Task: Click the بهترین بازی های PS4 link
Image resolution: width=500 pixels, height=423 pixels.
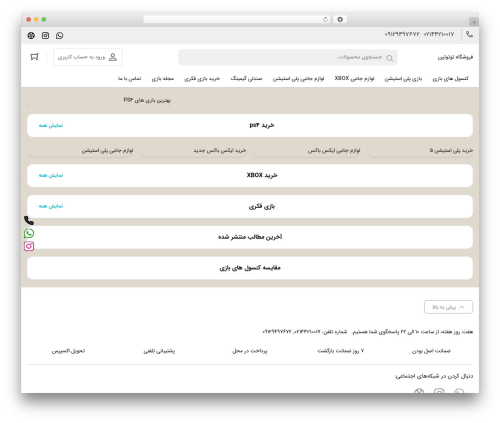Action: [147, 100]
